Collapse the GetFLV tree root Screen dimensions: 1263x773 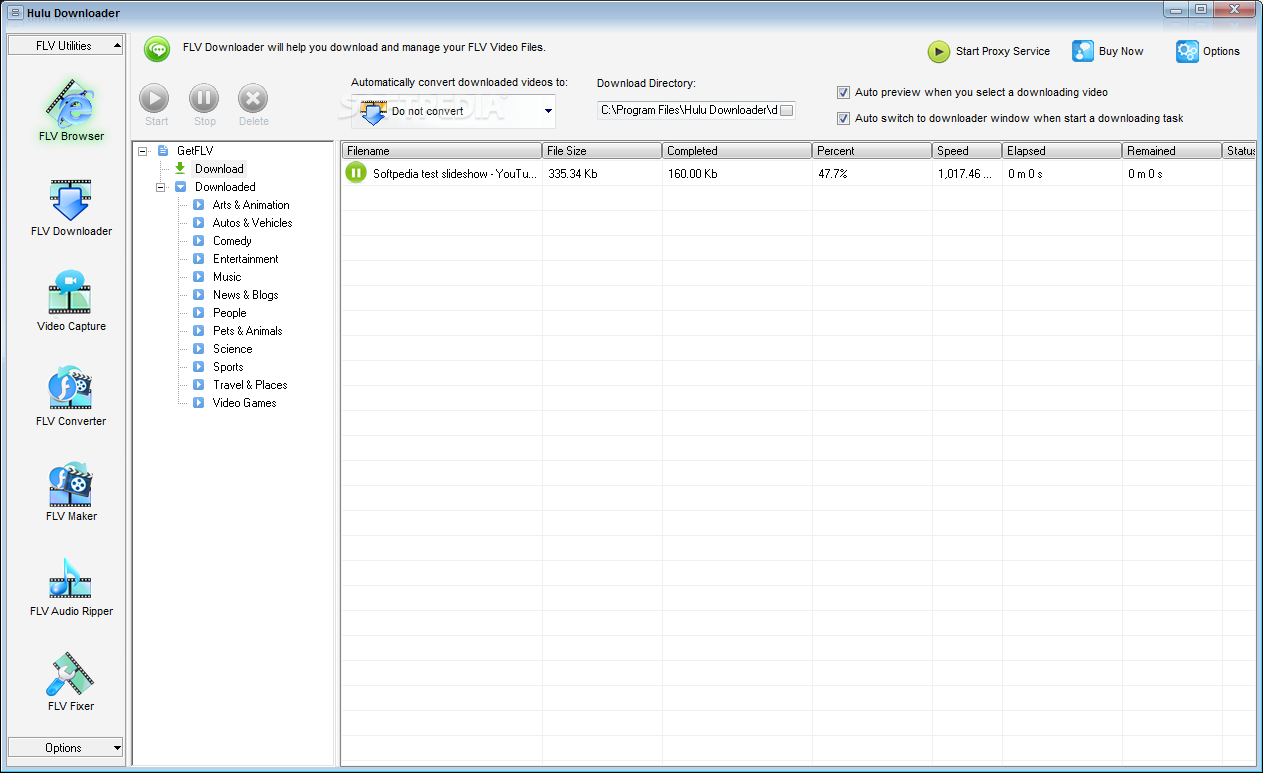[x=143, y=151]
